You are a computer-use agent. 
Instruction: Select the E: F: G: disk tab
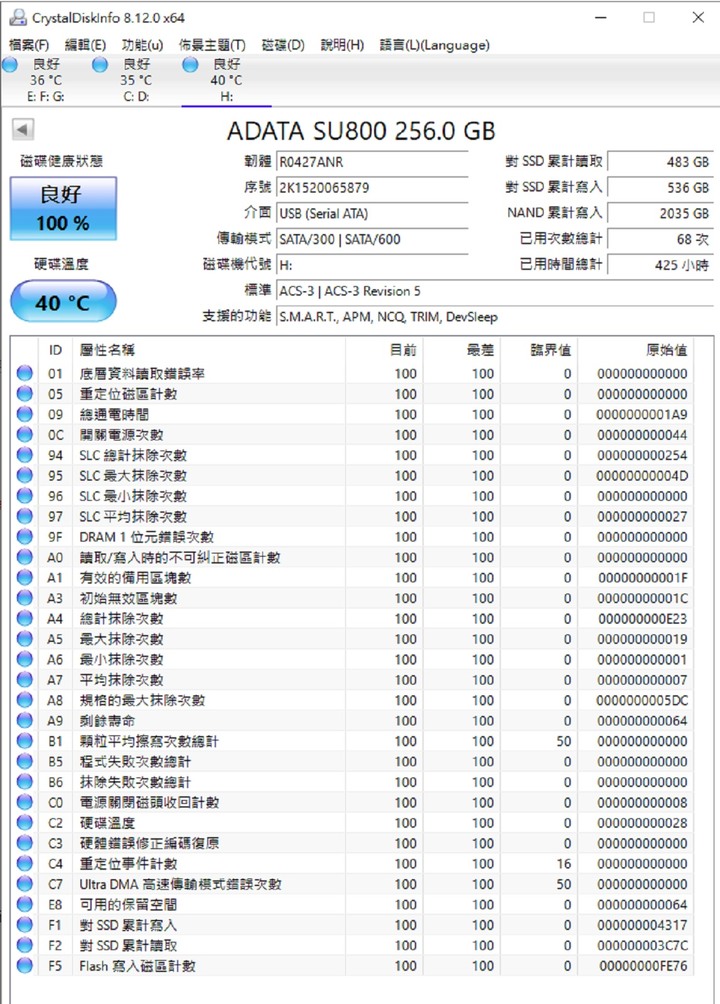[x=45, y=80]
